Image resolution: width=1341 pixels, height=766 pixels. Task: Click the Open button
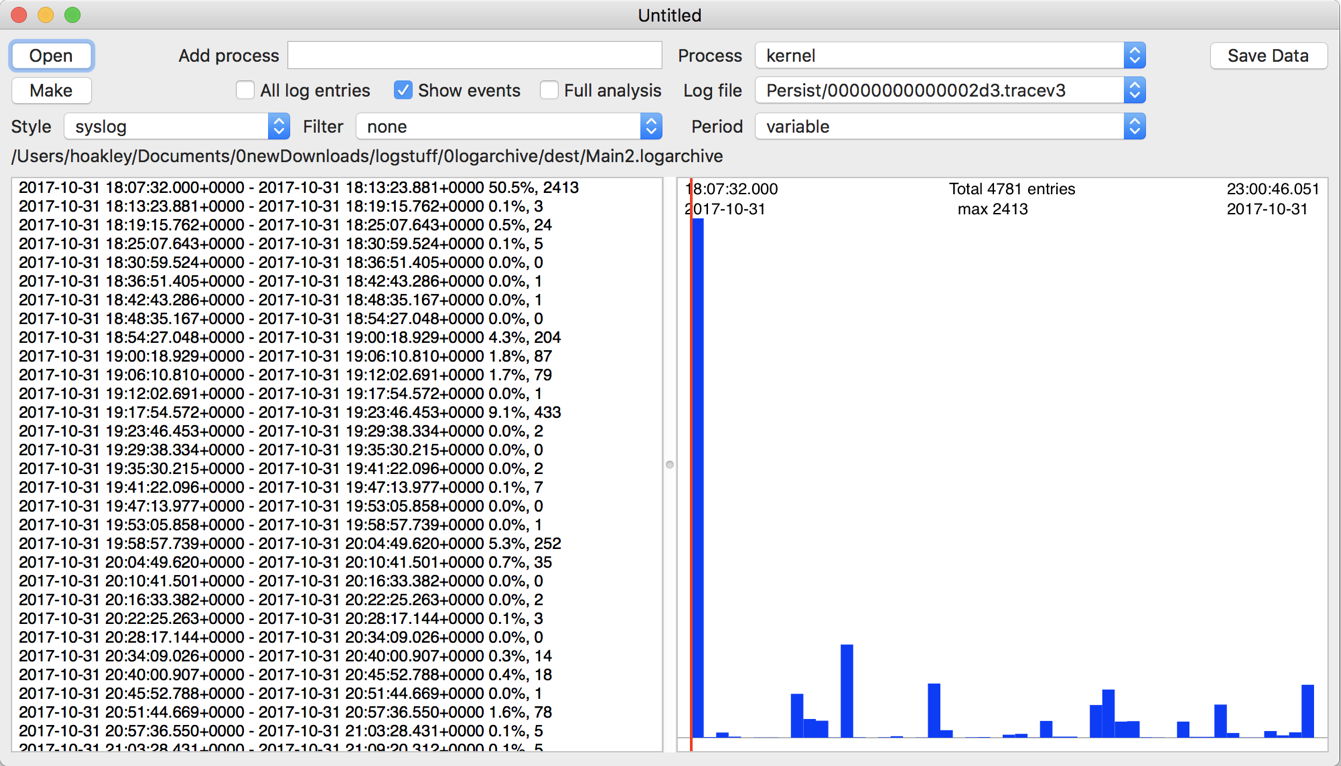[x=51, y=55]
